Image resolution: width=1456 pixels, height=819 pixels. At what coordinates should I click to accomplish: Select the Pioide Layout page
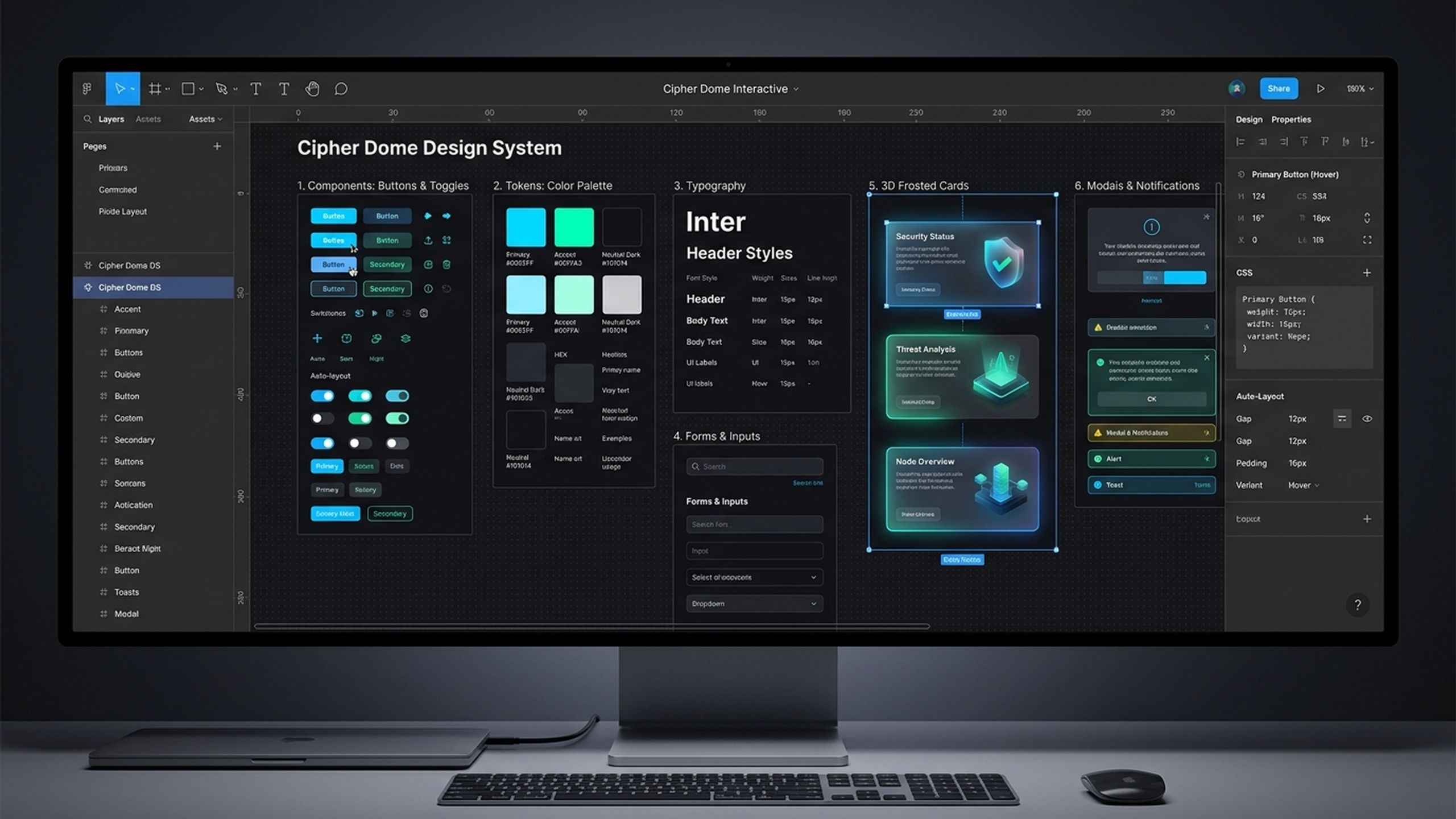click(x=123, y=212)
